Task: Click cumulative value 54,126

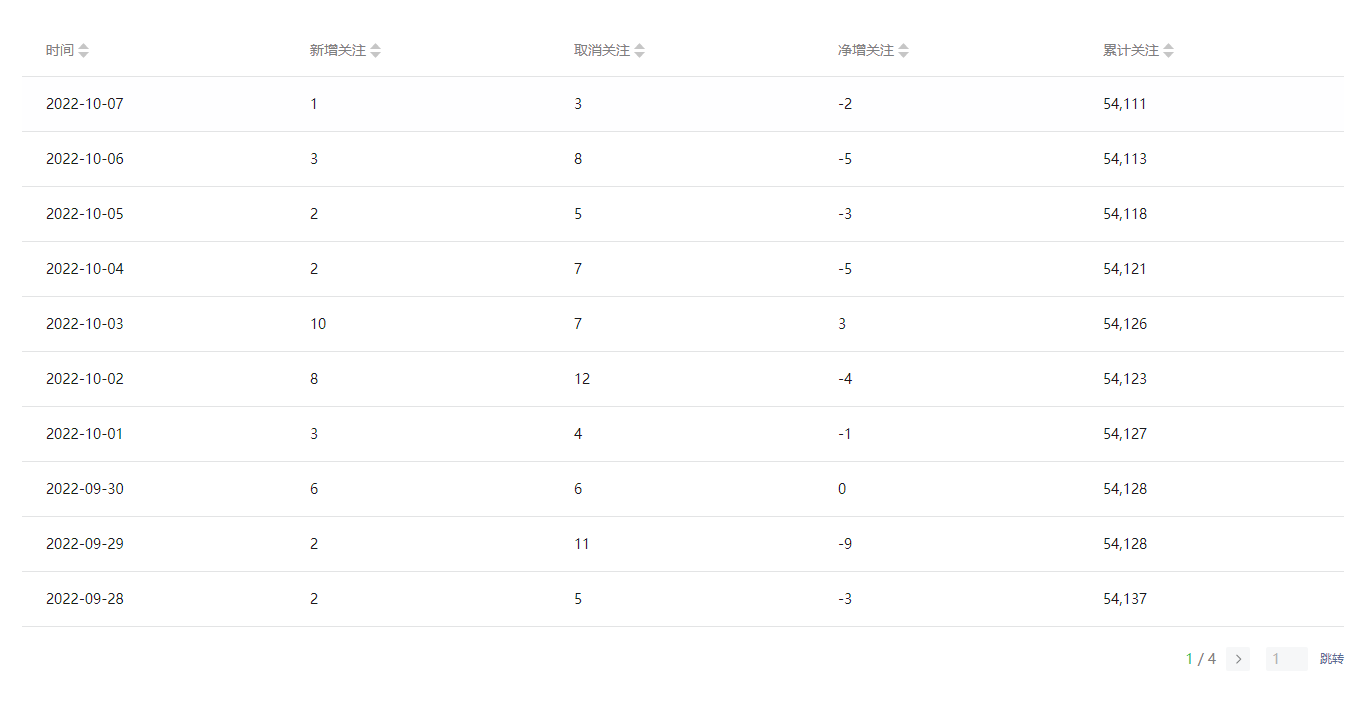Action: coord(1125,324)
